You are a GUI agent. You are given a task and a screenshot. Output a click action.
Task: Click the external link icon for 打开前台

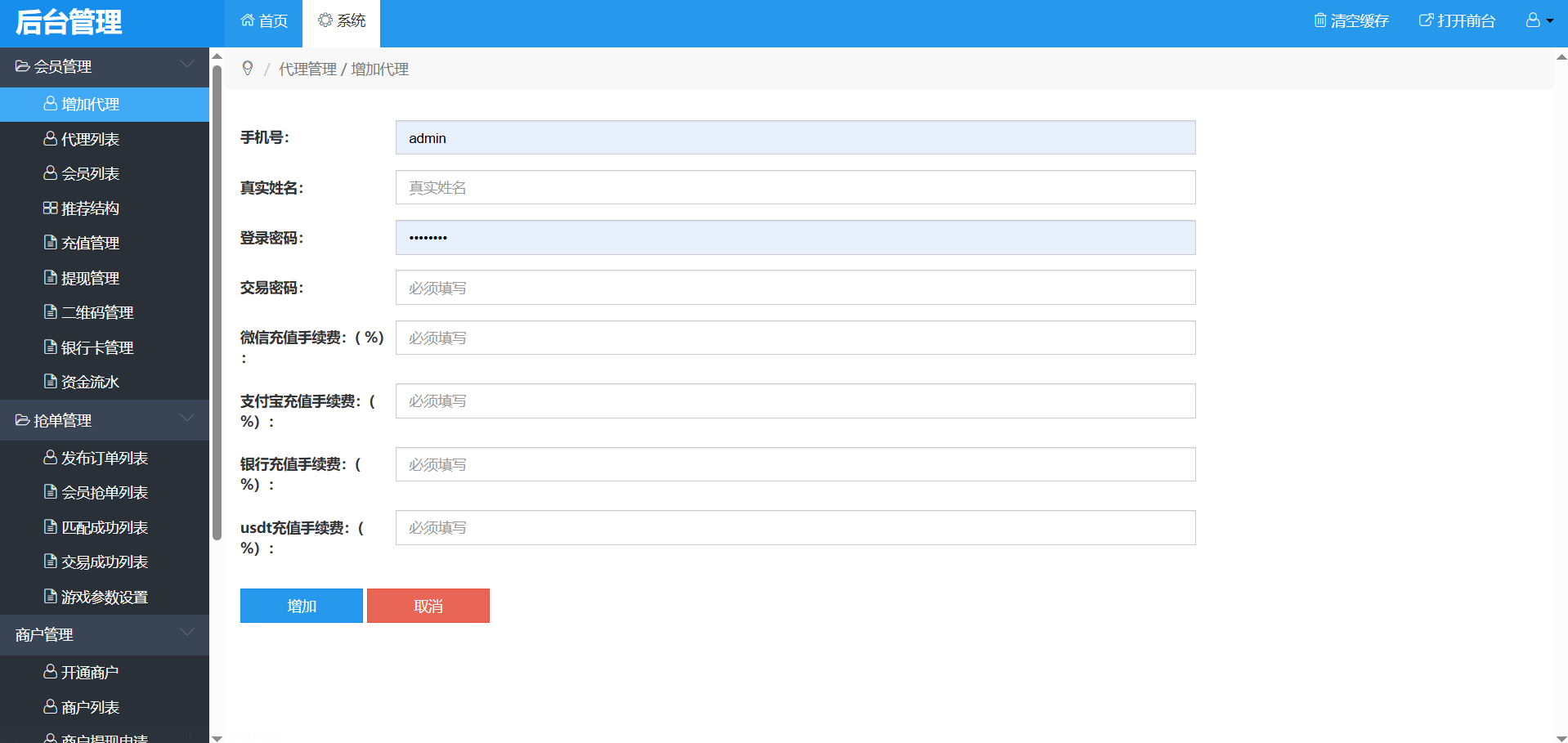pyautogui.click(x=1426, y=20)
